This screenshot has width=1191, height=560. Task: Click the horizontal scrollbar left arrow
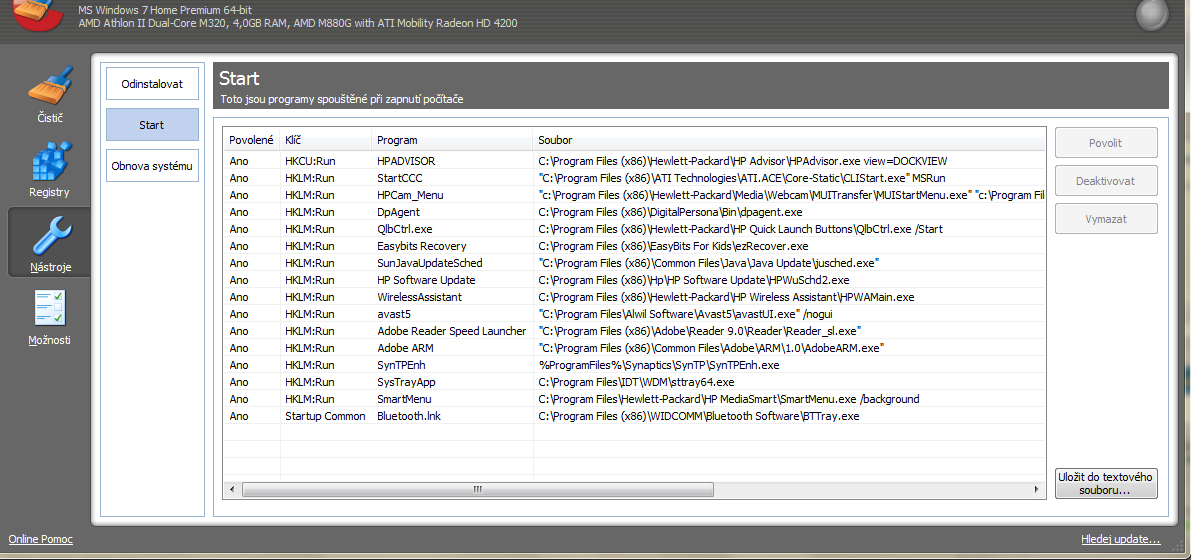click(x=232, y=490)
